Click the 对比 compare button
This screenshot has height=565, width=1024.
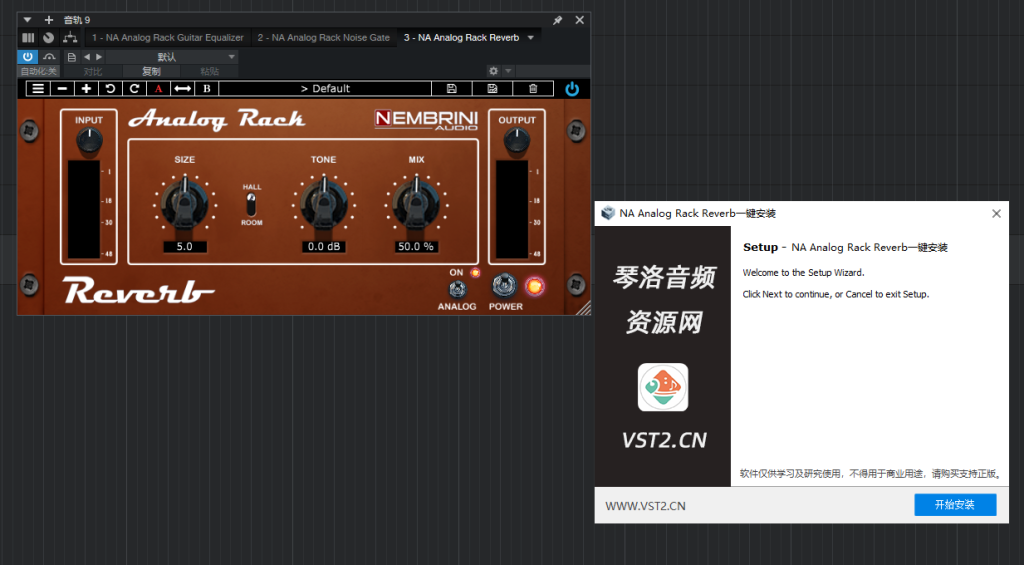[93, 71]
